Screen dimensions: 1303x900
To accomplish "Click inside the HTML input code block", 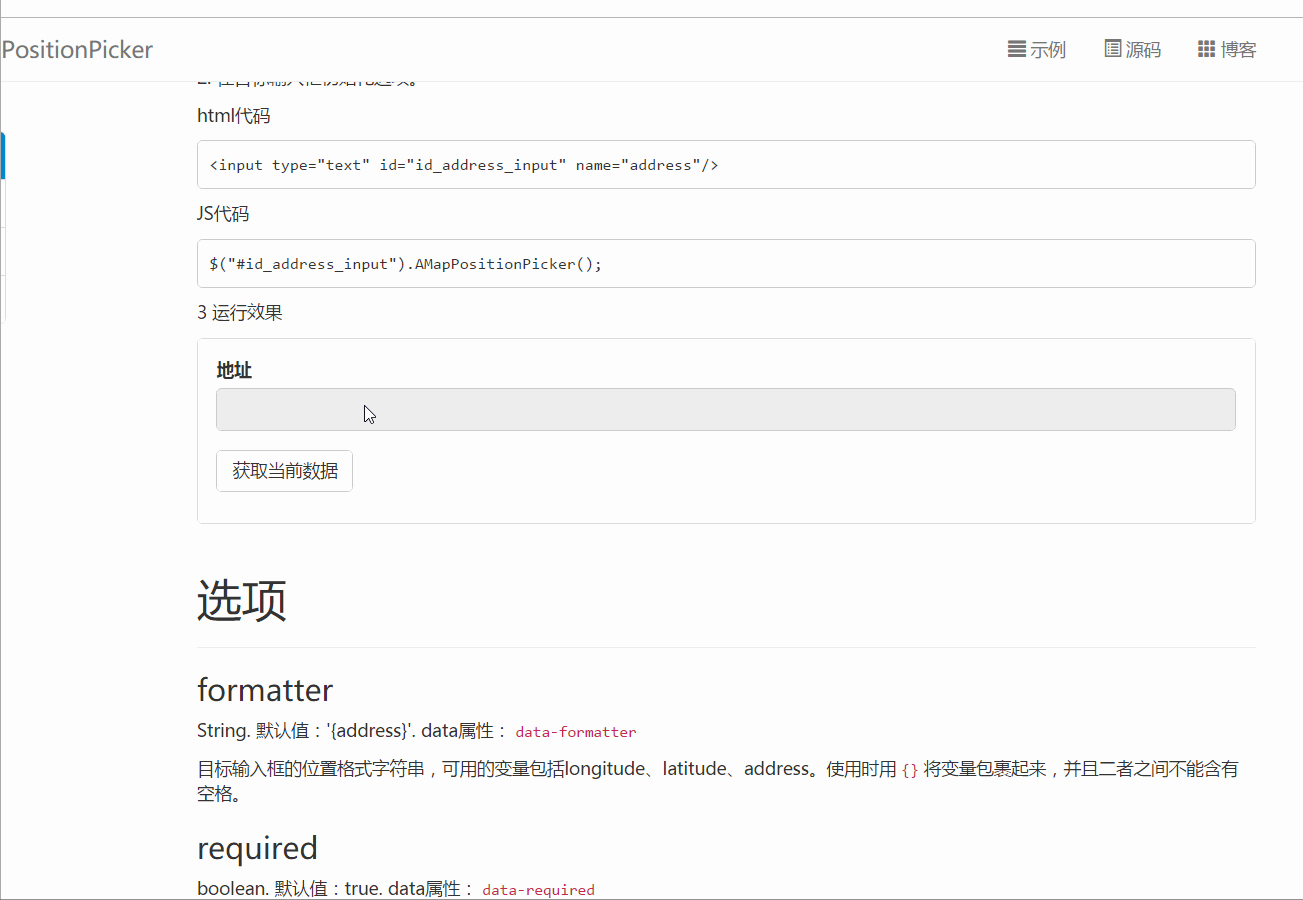I will (x=725, y=165).
